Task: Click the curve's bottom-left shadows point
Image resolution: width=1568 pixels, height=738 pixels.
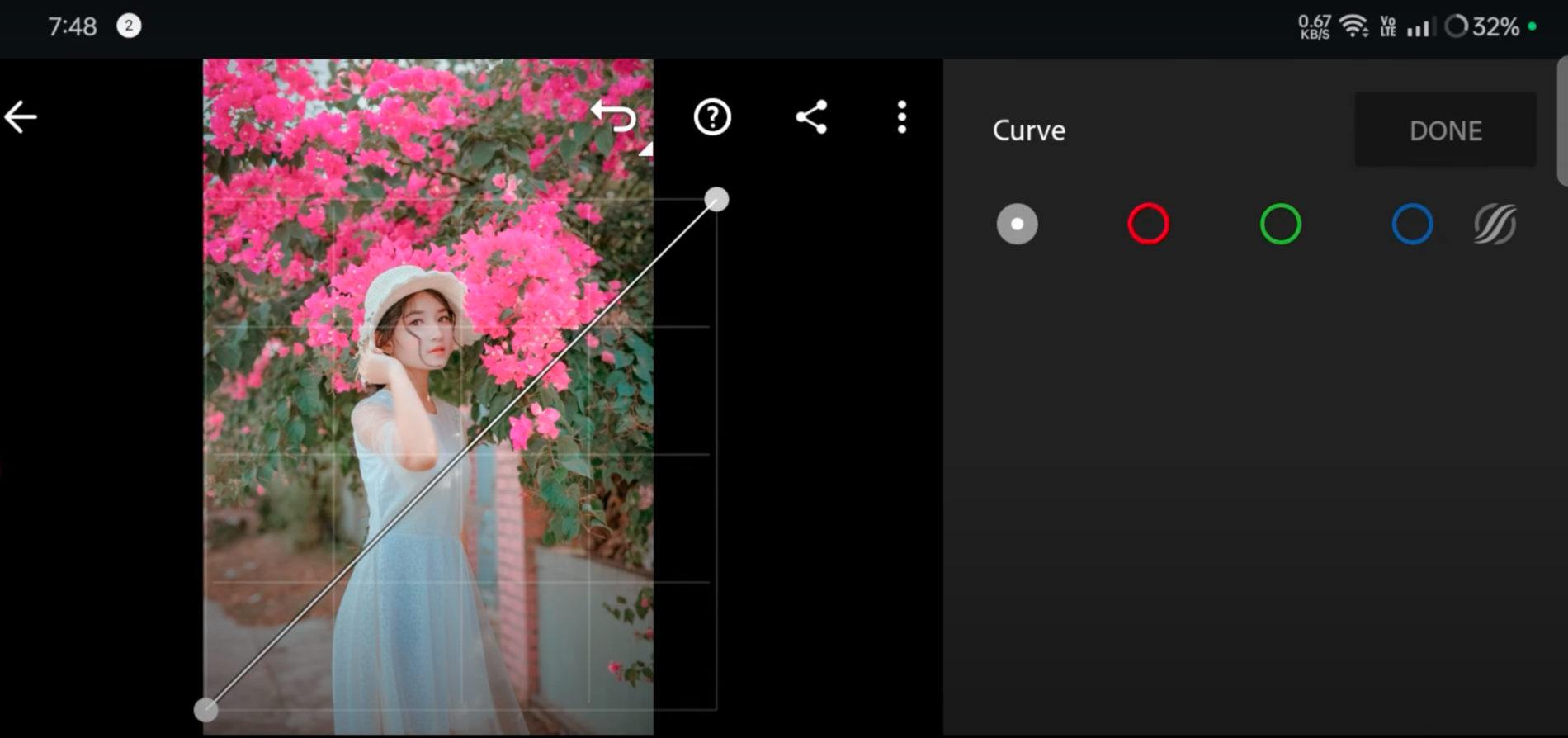Action: (x=205, y=709)
